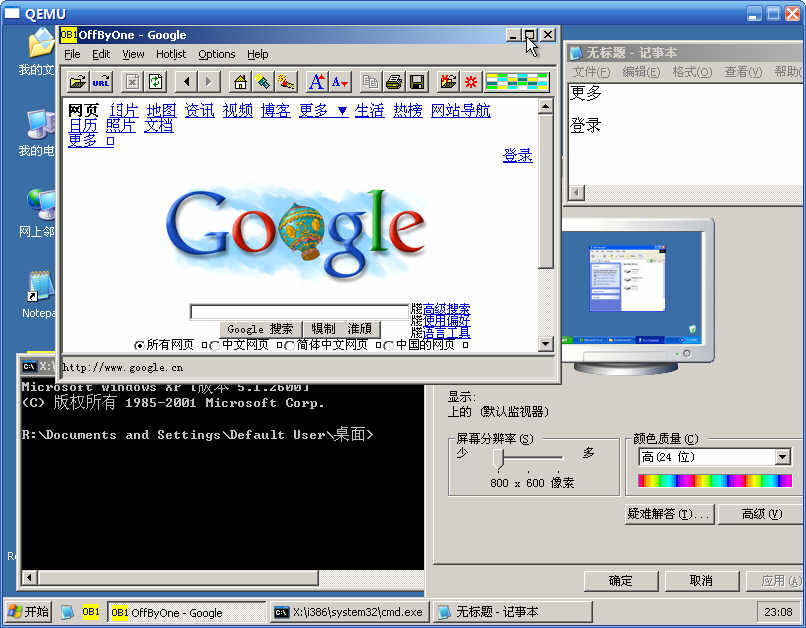The width and height of the screenshot is (806, 628).
Task: Click the 登录 sign-in link on Google page
Action: pyautogui.click(x=518, y=155)
